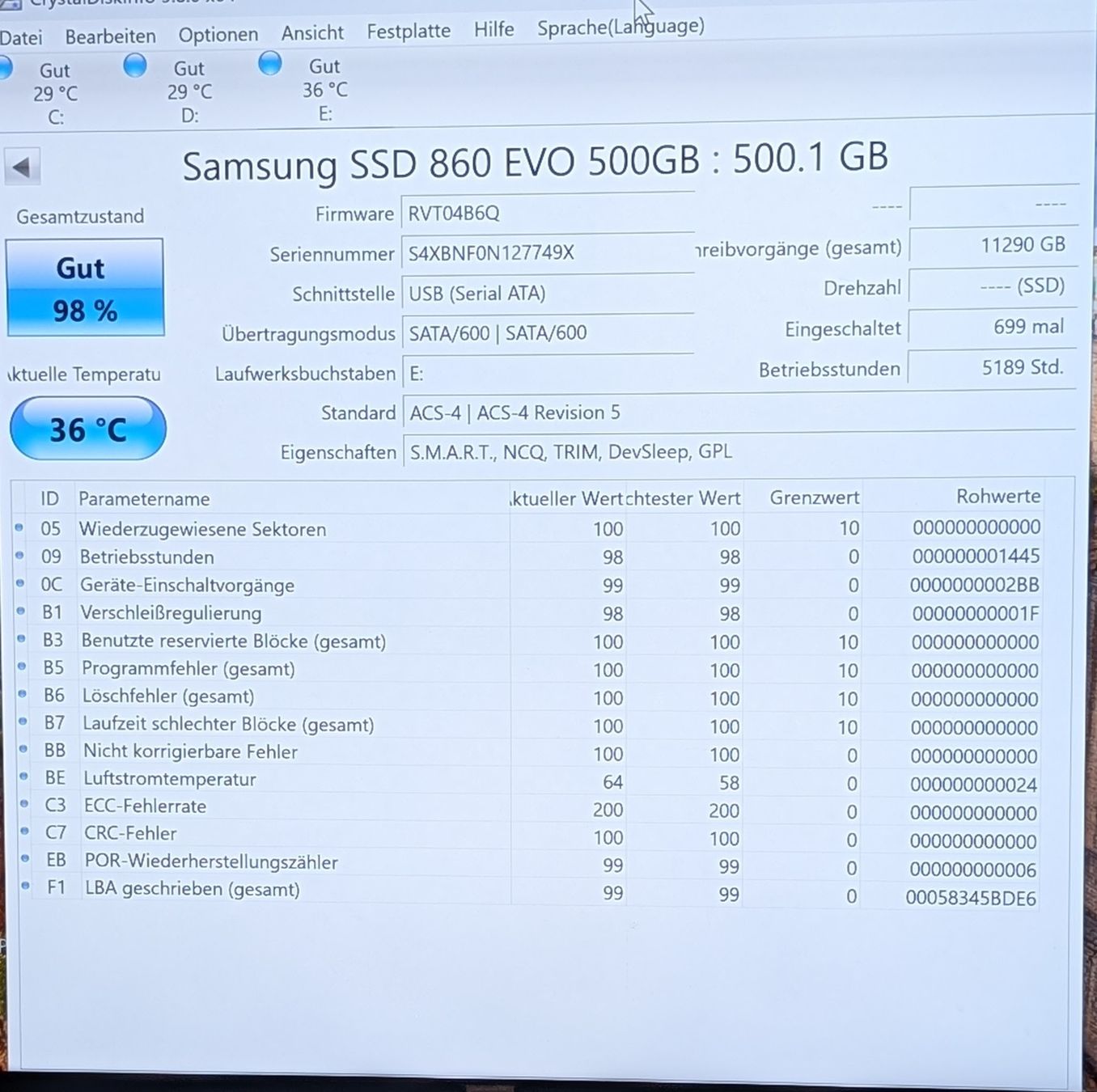Select the 09 Betriebsstunden attribute row
The width and height of the screenshot is (1097, 1092).
coord(527,557)
